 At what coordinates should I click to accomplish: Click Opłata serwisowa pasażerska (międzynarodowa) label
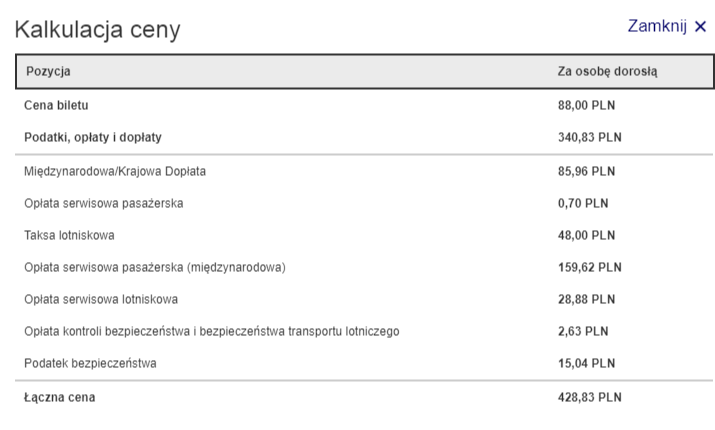pyautogui.click(x=155, y=267)
